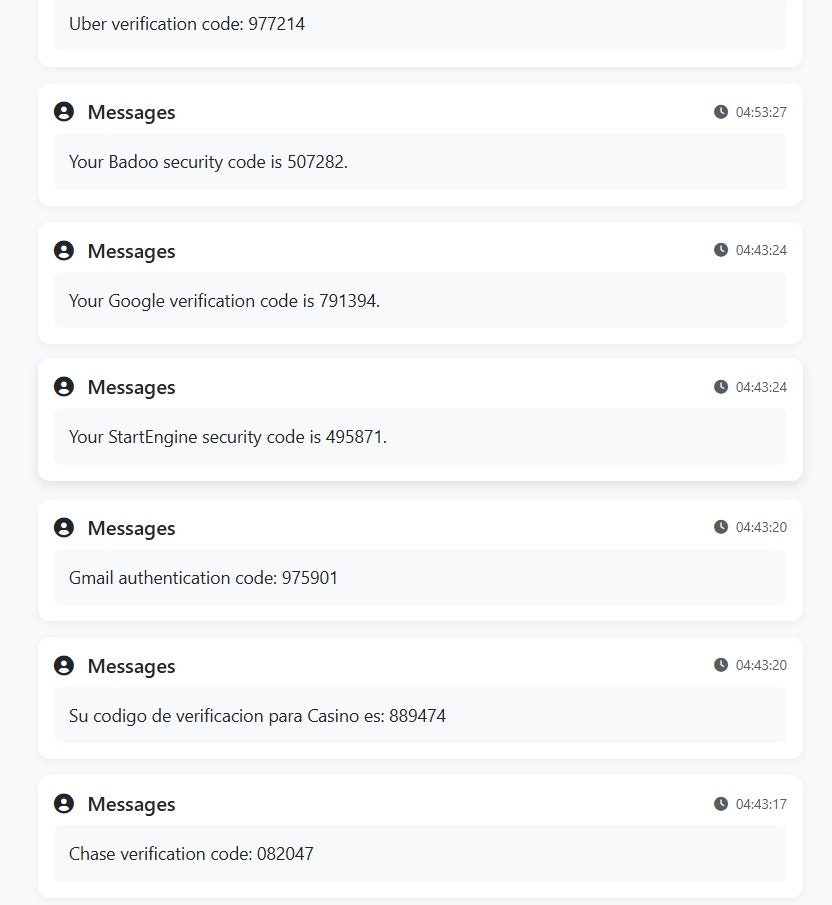Select the Badoo security code 507282 message
The image size is (832, 905).
click(x=208, y=162)
